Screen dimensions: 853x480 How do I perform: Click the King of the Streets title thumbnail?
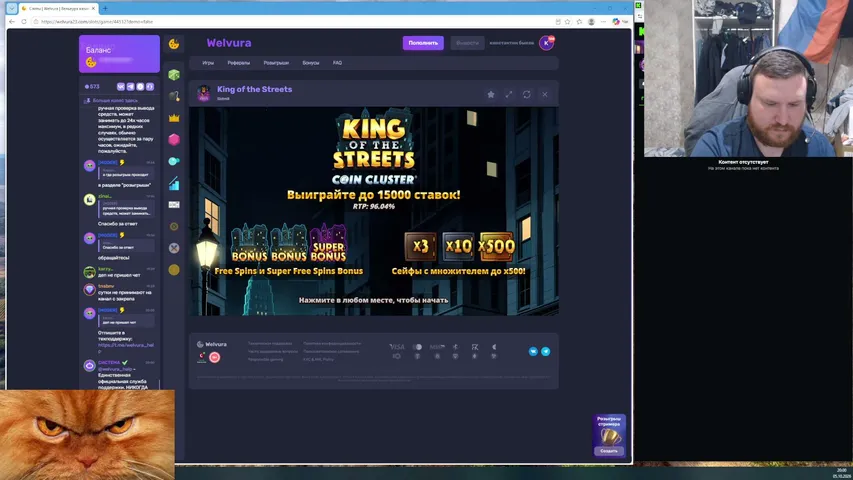(203, 93)
